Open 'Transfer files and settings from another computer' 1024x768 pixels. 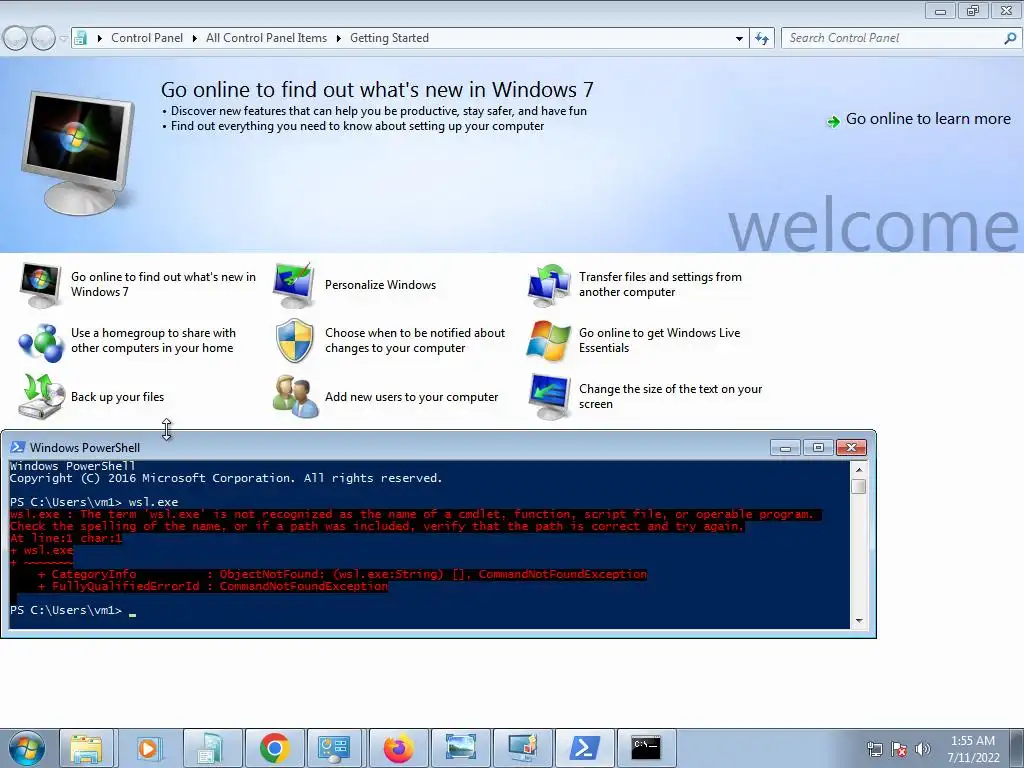[660, 284]
